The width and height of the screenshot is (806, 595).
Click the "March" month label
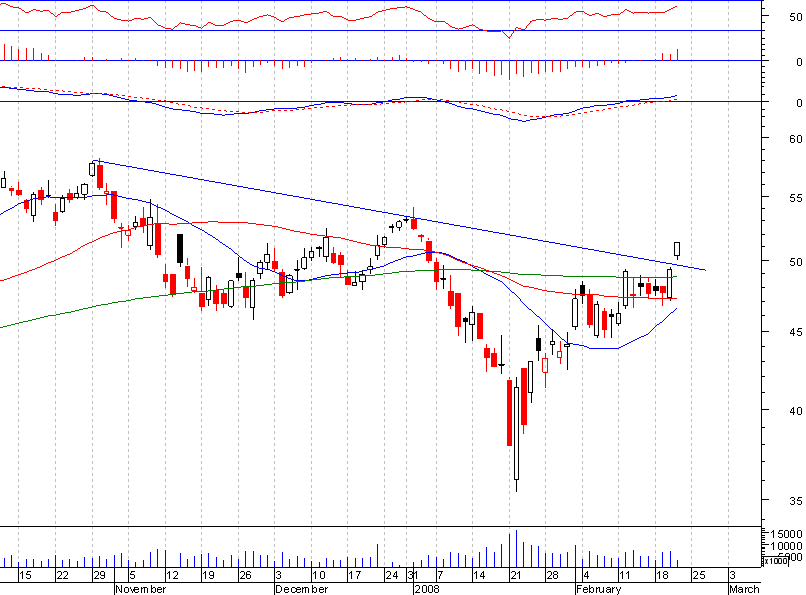(744, 589)
